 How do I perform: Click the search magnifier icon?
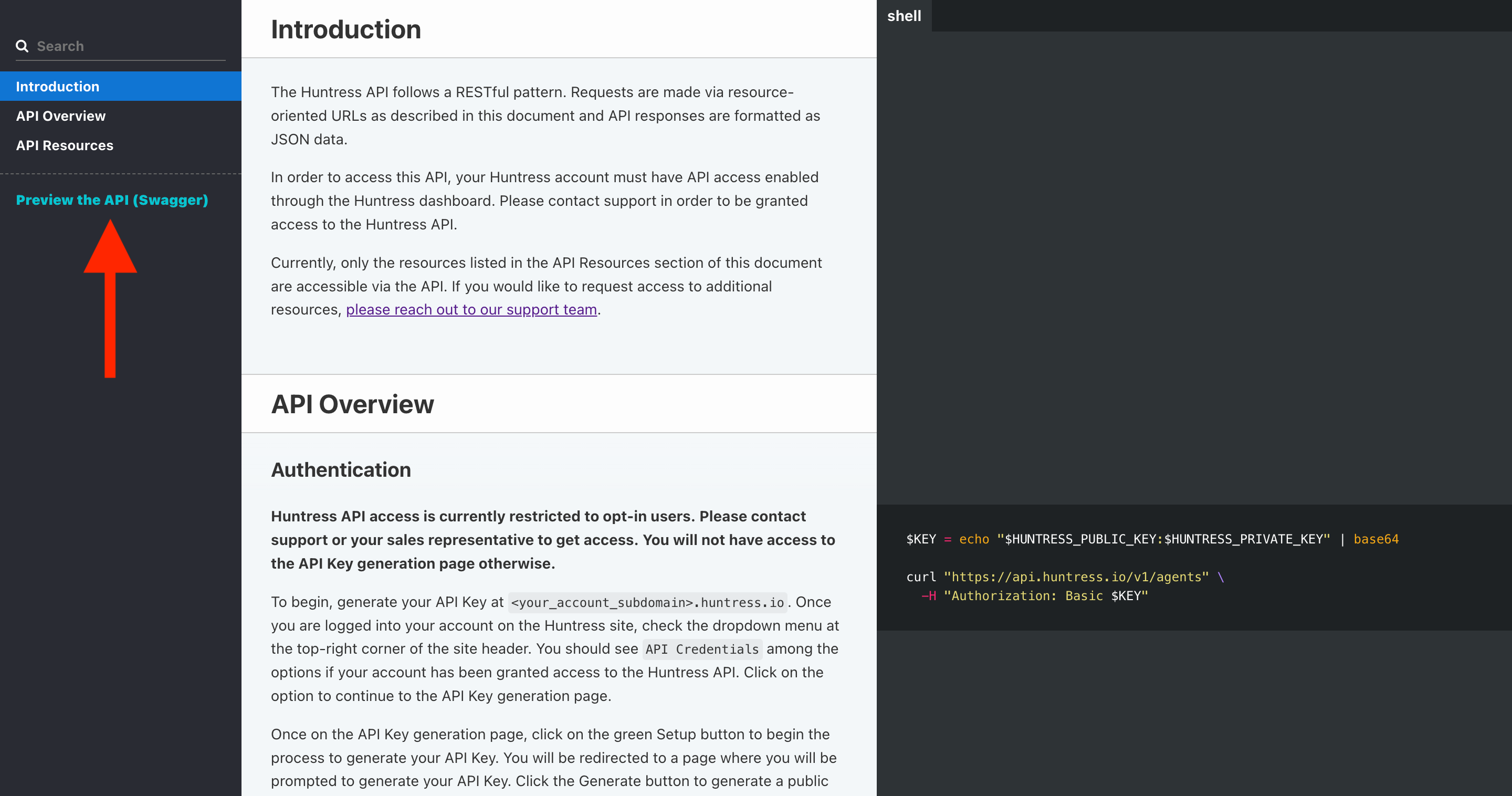click(x=22, y=46)
